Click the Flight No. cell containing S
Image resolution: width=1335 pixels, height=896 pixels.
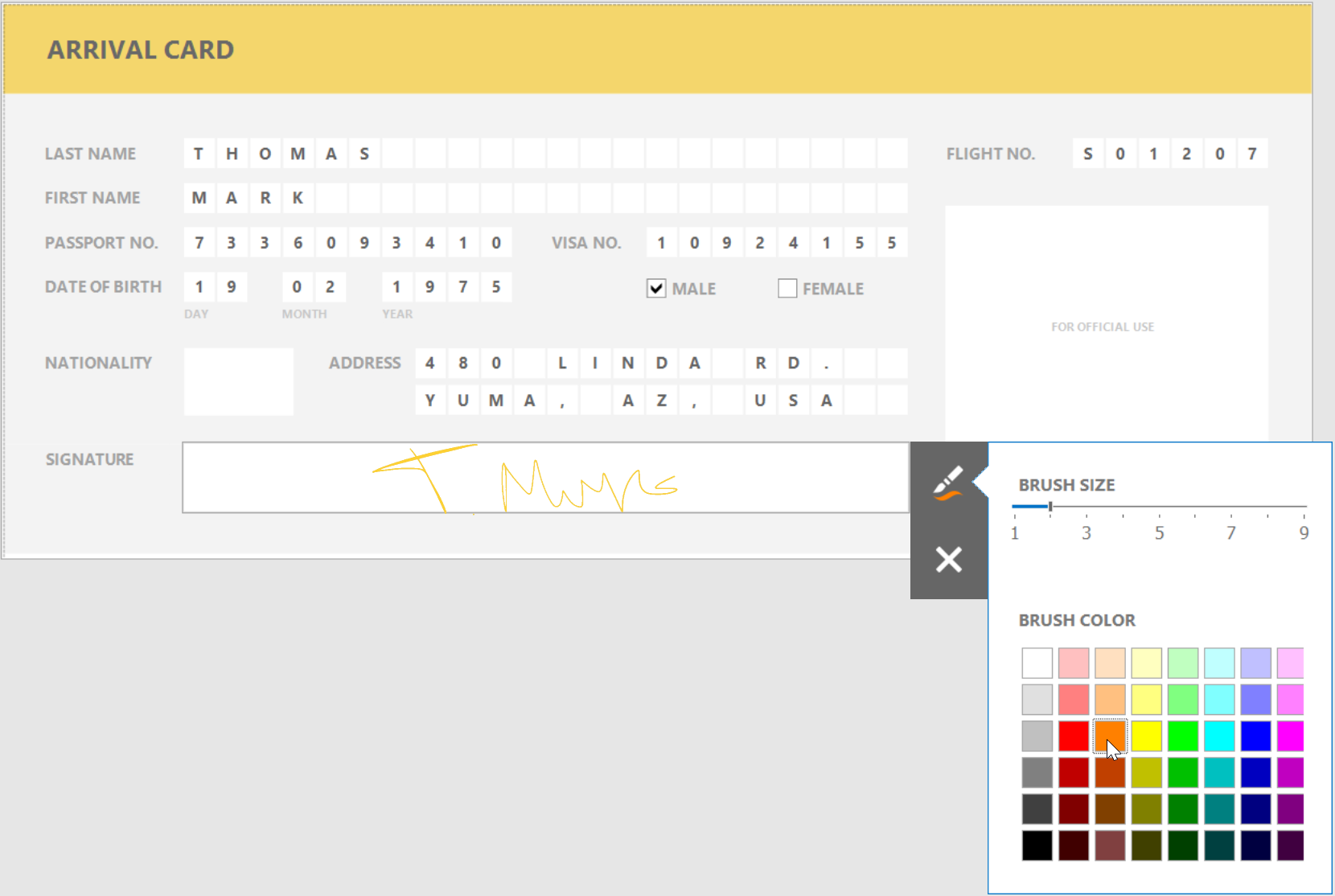coord(1087,154)
